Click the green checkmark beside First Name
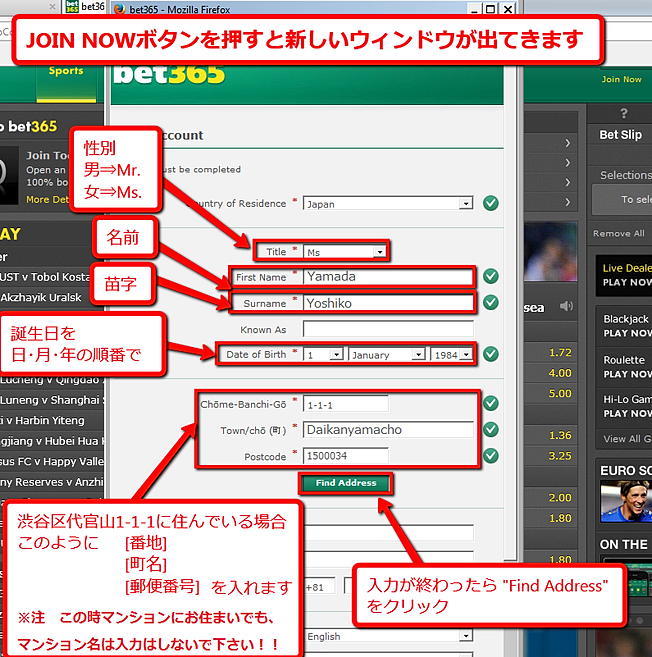 [x=491, y=276]
